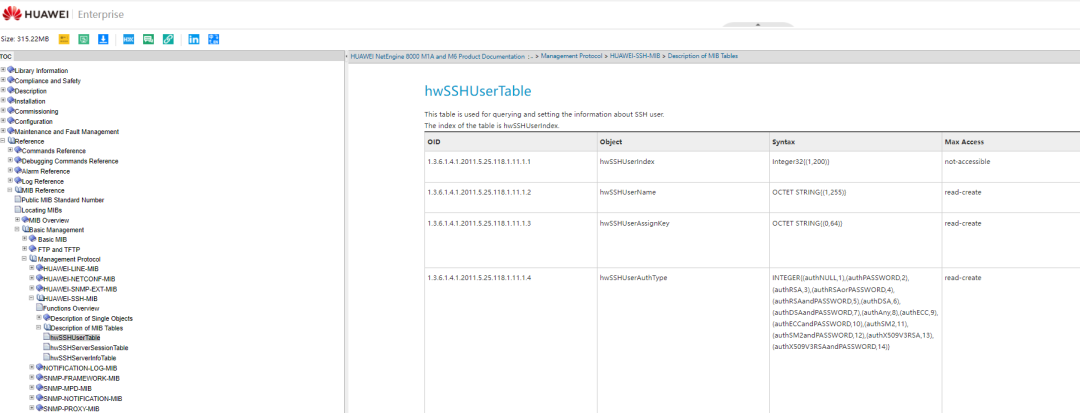Open the Locating MIBs page

tap(42, 210)
